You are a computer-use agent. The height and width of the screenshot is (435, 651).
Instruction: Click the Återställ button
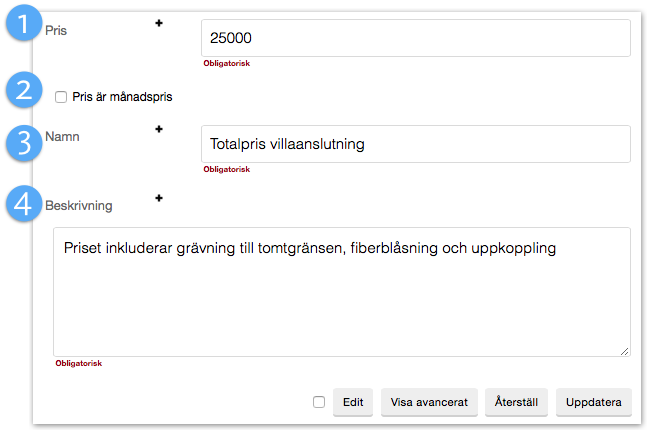[x=517, y=402]
